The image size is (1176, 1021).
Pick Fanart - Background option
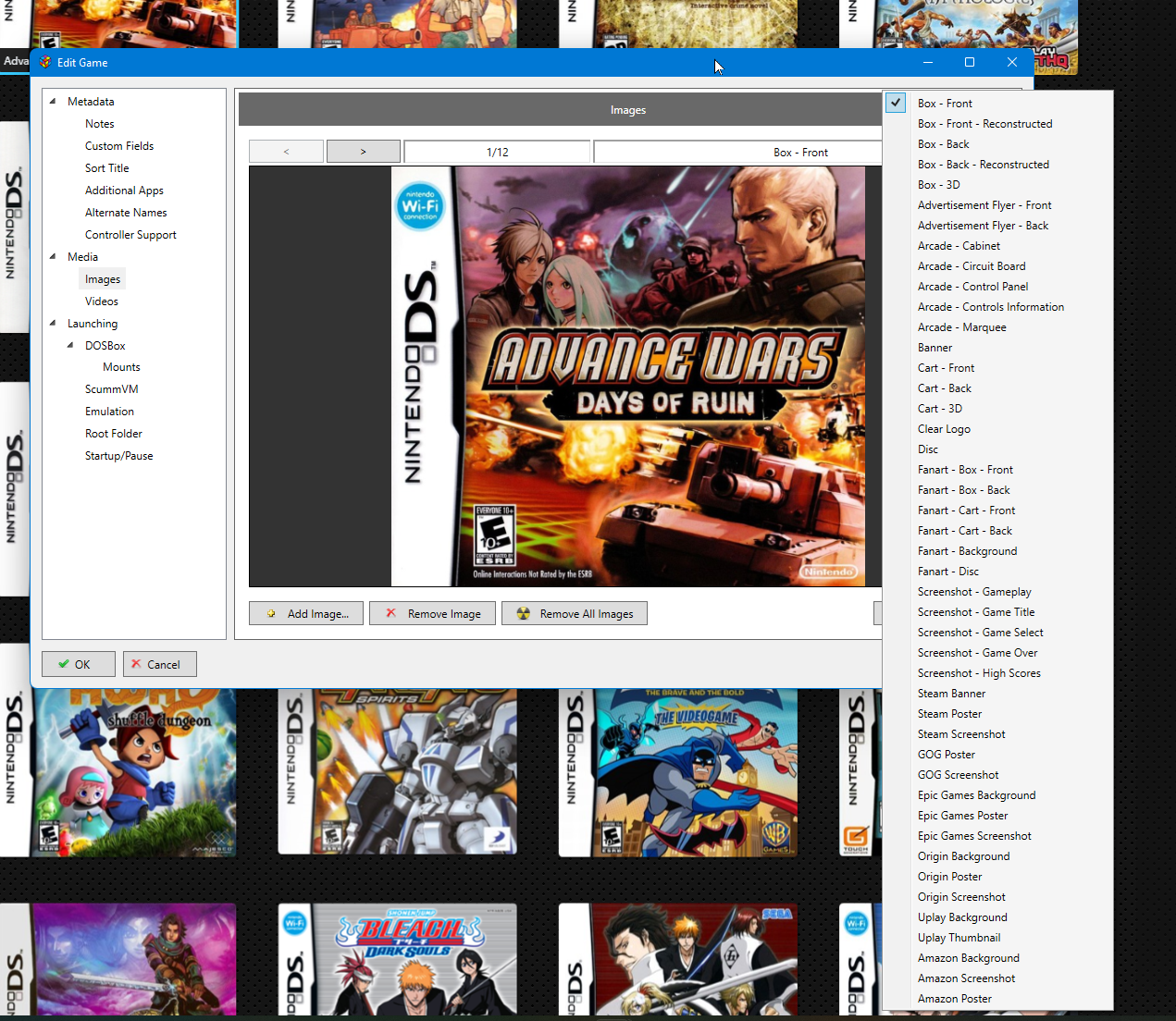pyautogui.click(x=997, y=551)
